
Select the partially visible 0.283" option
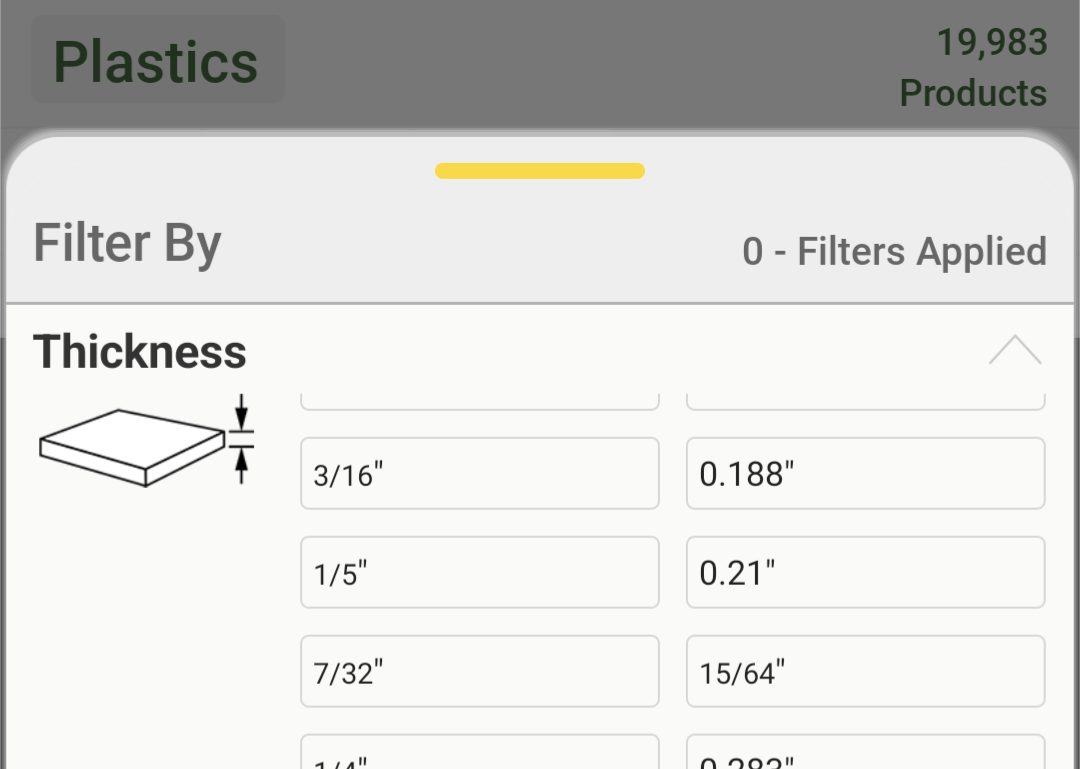[865, 754]
